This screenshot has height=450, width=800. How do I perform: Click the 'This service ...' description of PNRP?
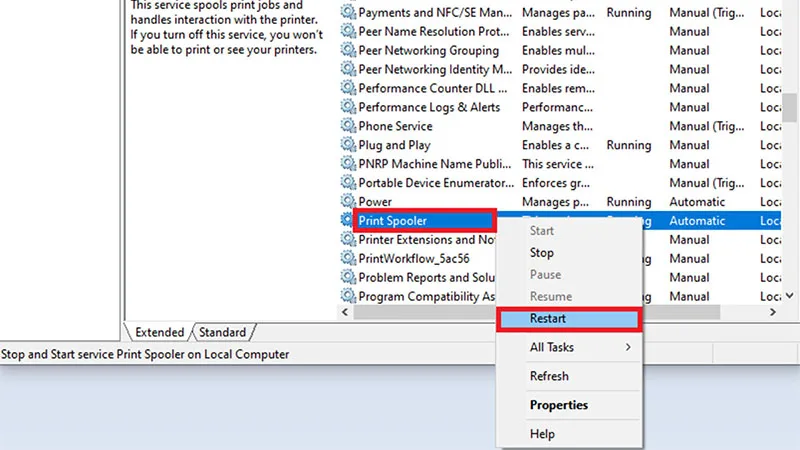coord(558,164)
